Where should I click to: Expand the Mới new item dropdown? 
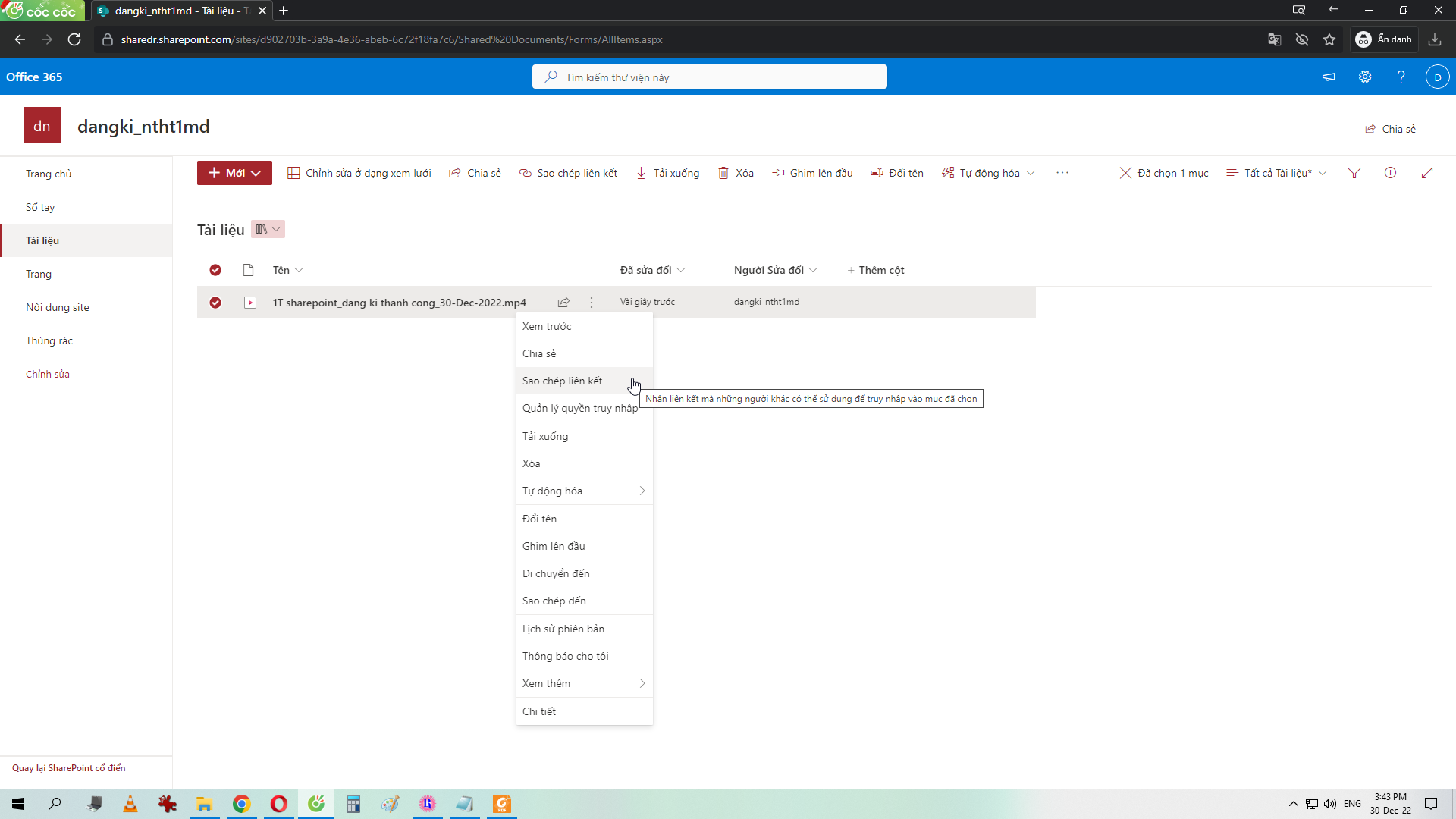(234, 173)
